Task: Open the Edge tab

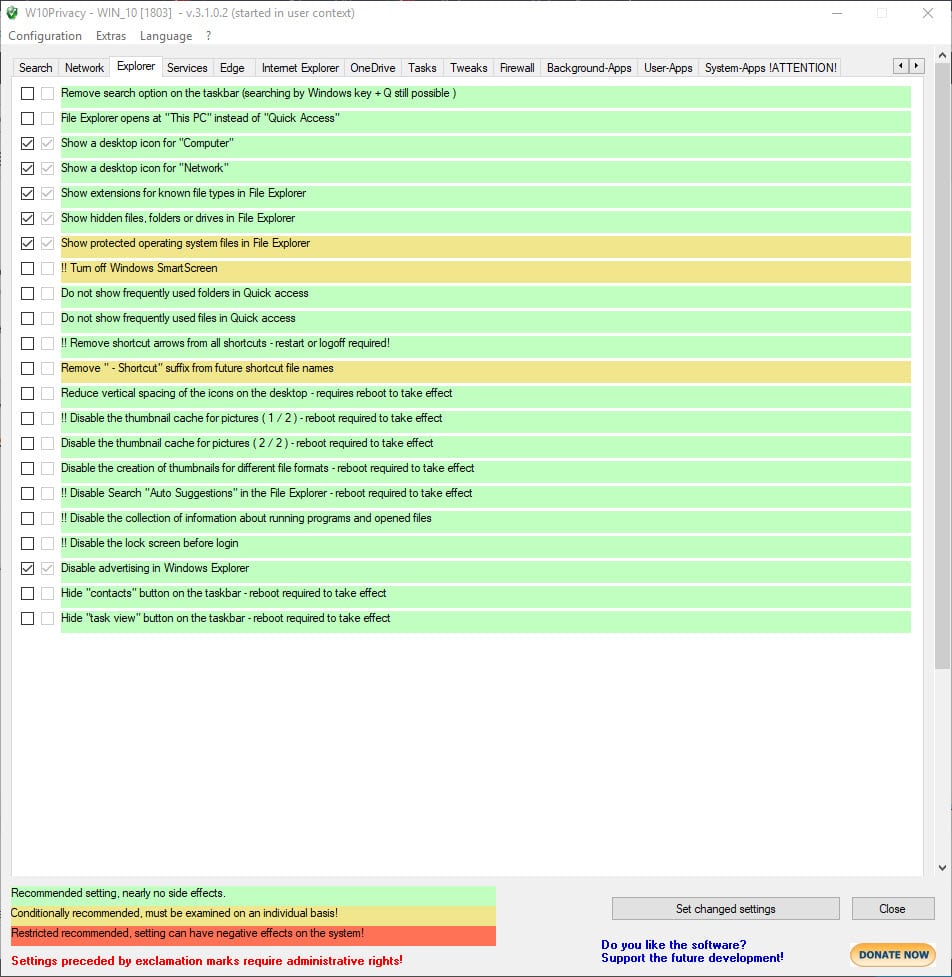Action: point(232,68)
